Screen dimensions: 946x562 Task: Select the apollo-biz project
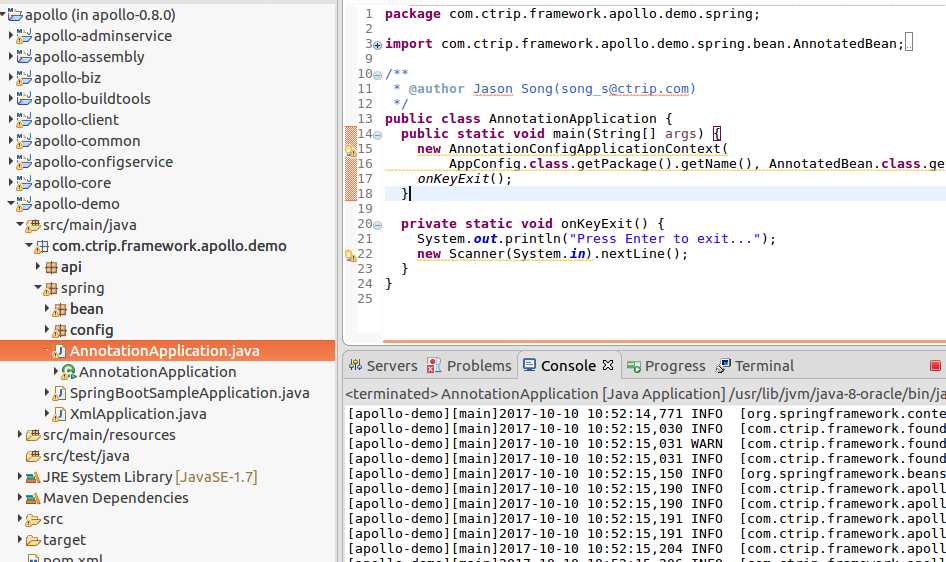(67, 78)
